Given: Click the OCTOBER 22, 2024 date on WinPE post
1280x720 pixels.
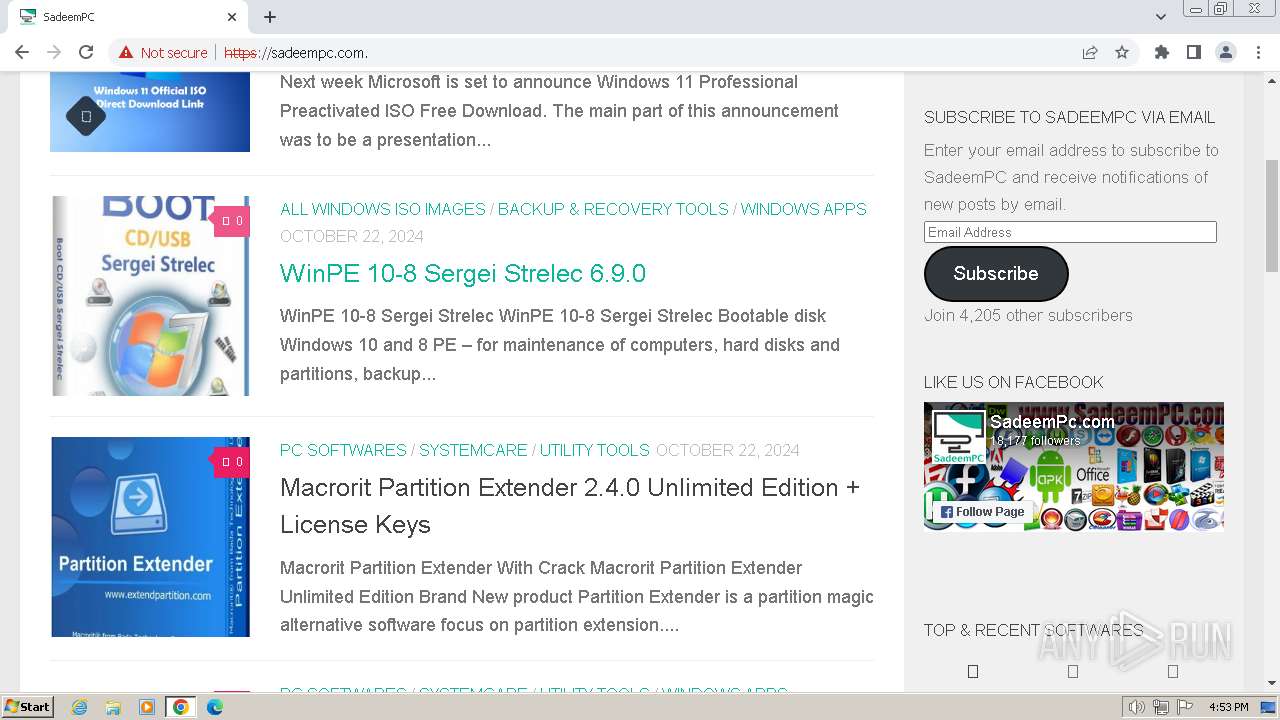Looking at the screenshot, I should 352,237.
